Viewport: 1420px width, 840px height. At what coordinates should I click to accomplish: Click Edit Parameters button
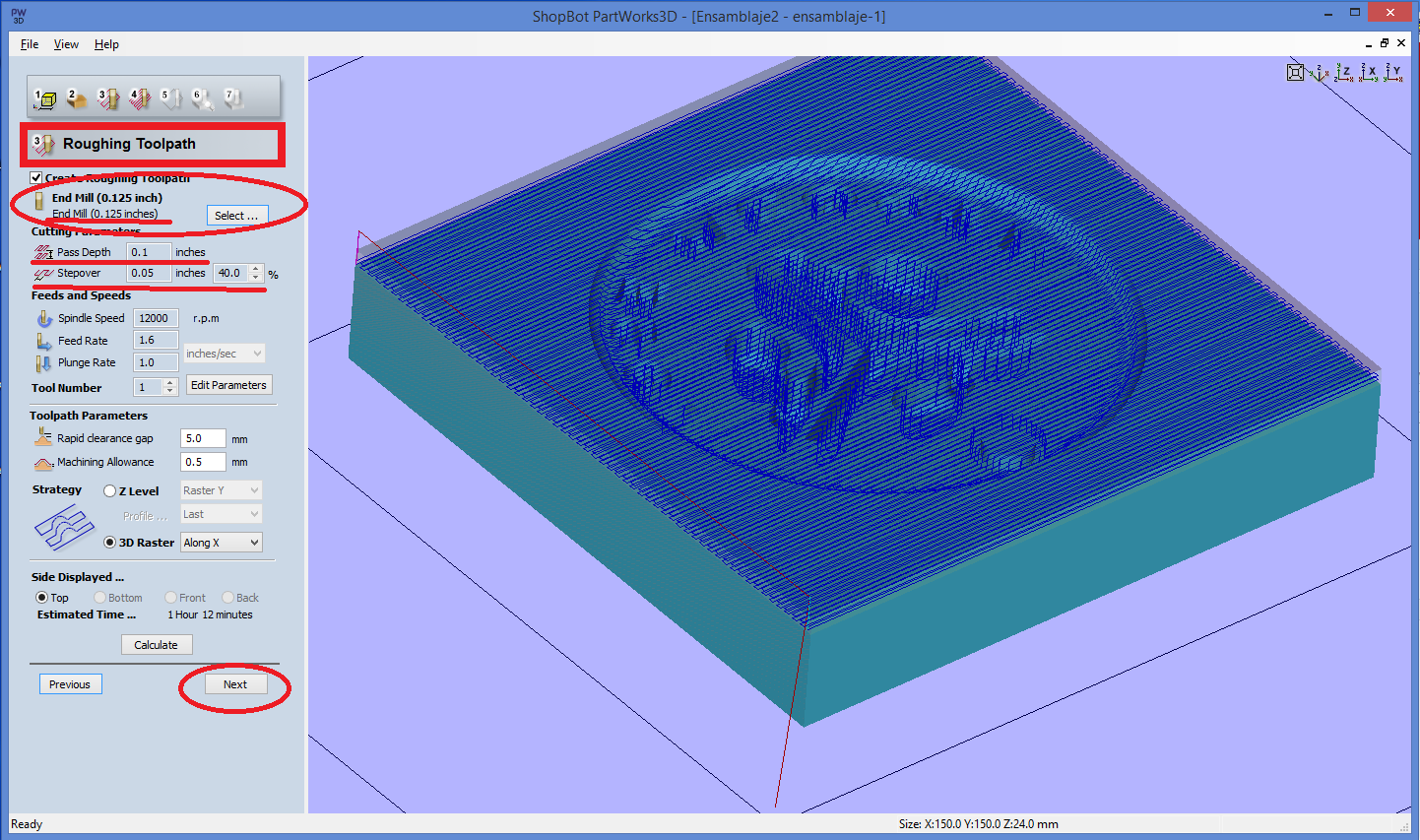coord(228,385)
